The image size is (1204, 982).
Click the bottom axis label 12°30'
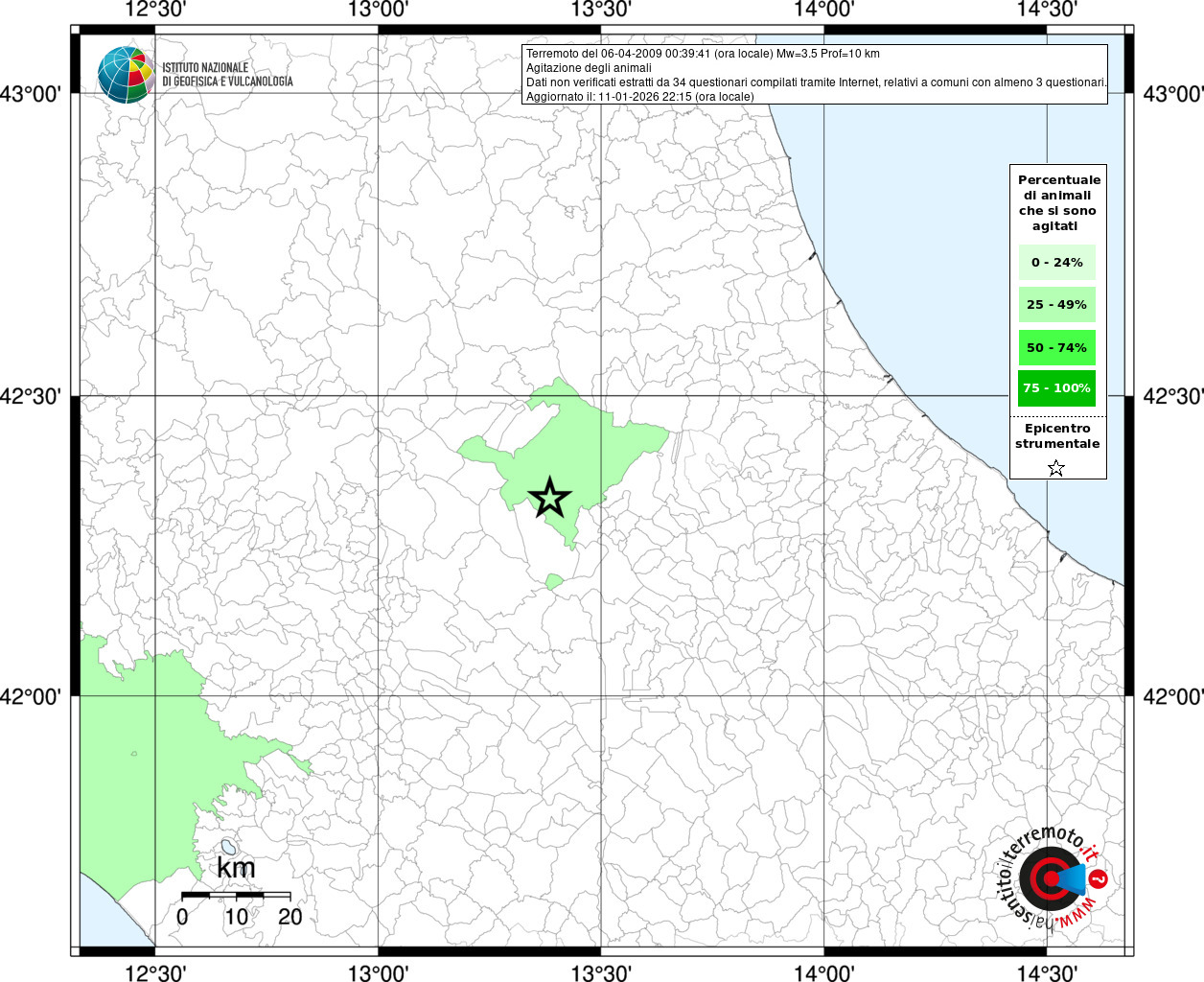click(x=155, y=972)
